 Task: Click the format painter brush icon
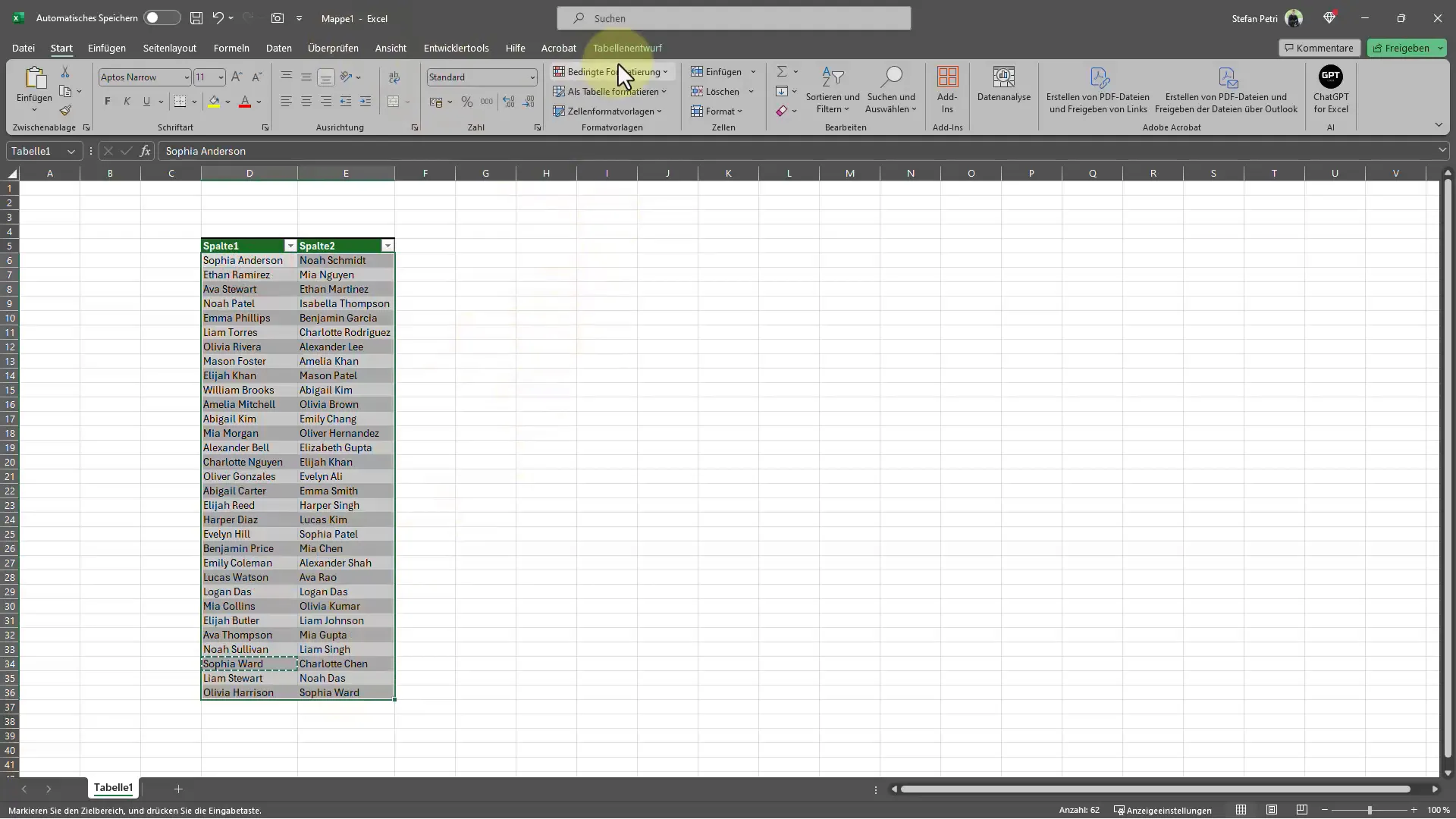(x=65, y=111)
